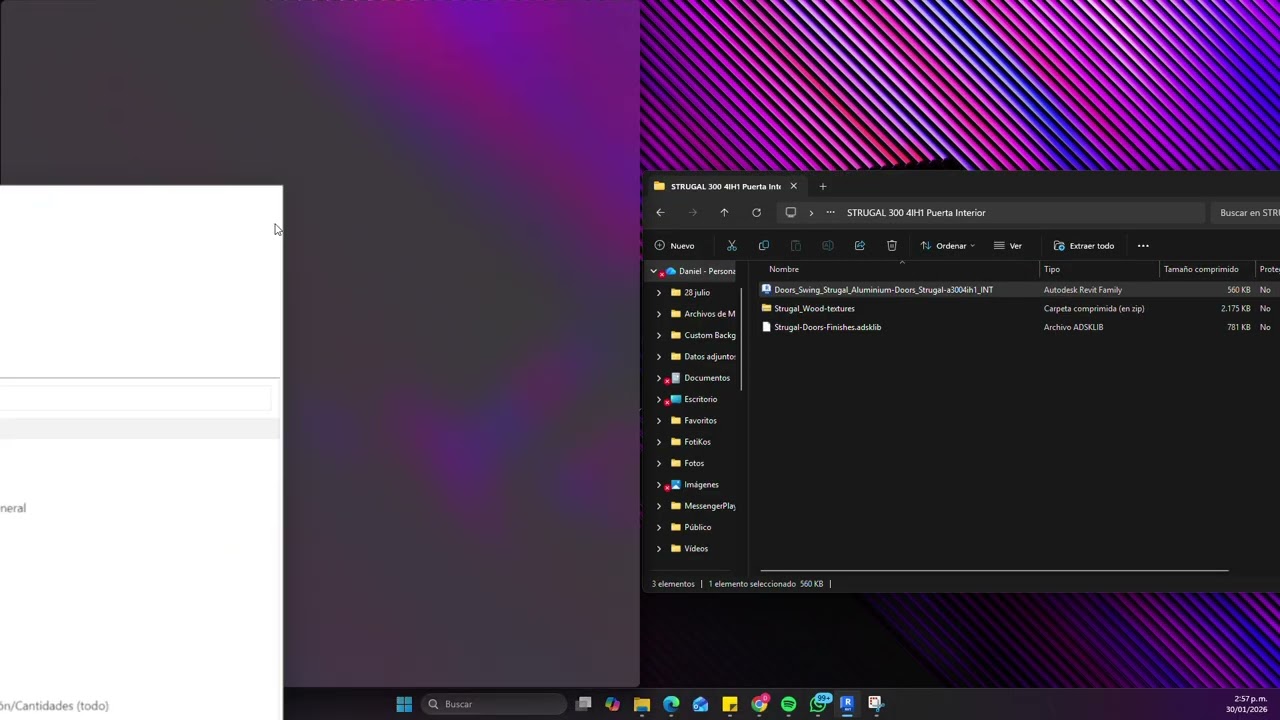
Task: Click breadcrumb chevron after the PC icon
Action: tap(811, 212)
